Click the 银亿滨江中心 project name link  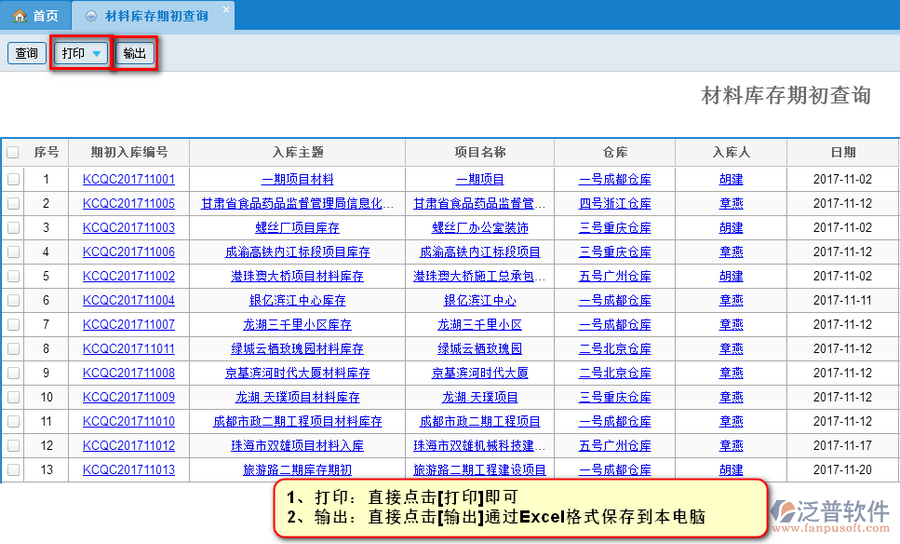480,300
